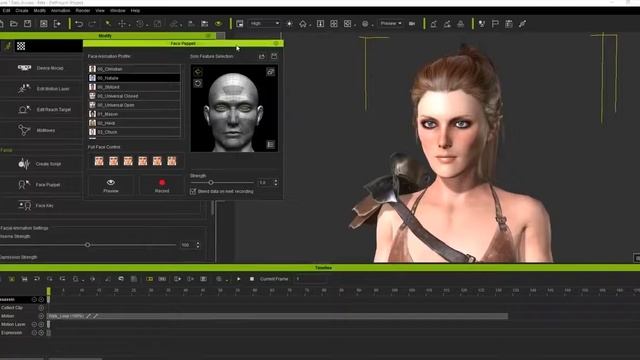Click the Face Puppet Strength value stepper arrows
The width and height of the screenshot is (640, 360).
(276, 182)
